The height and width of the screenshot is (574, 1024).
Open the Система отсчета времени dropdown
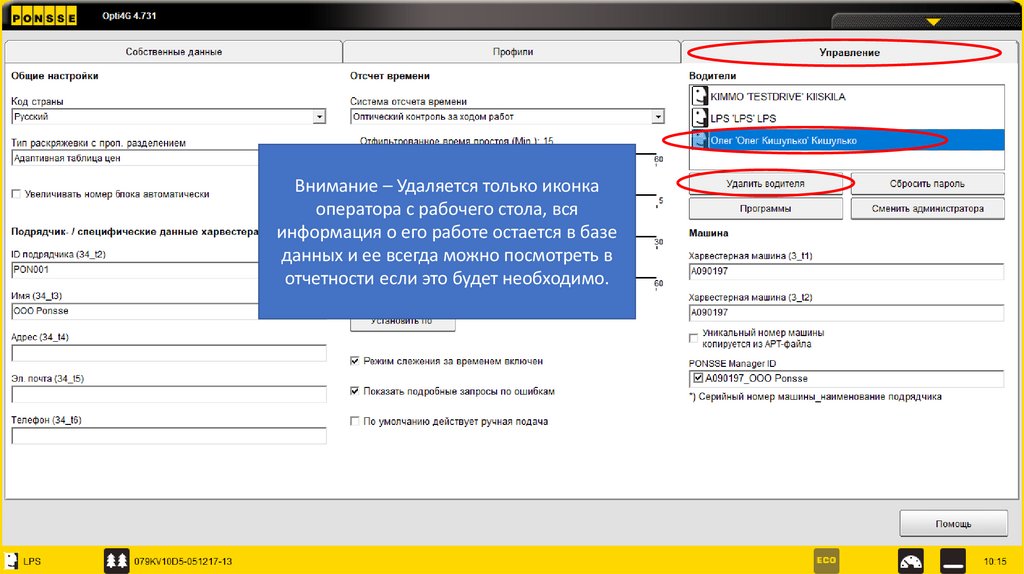658,117
